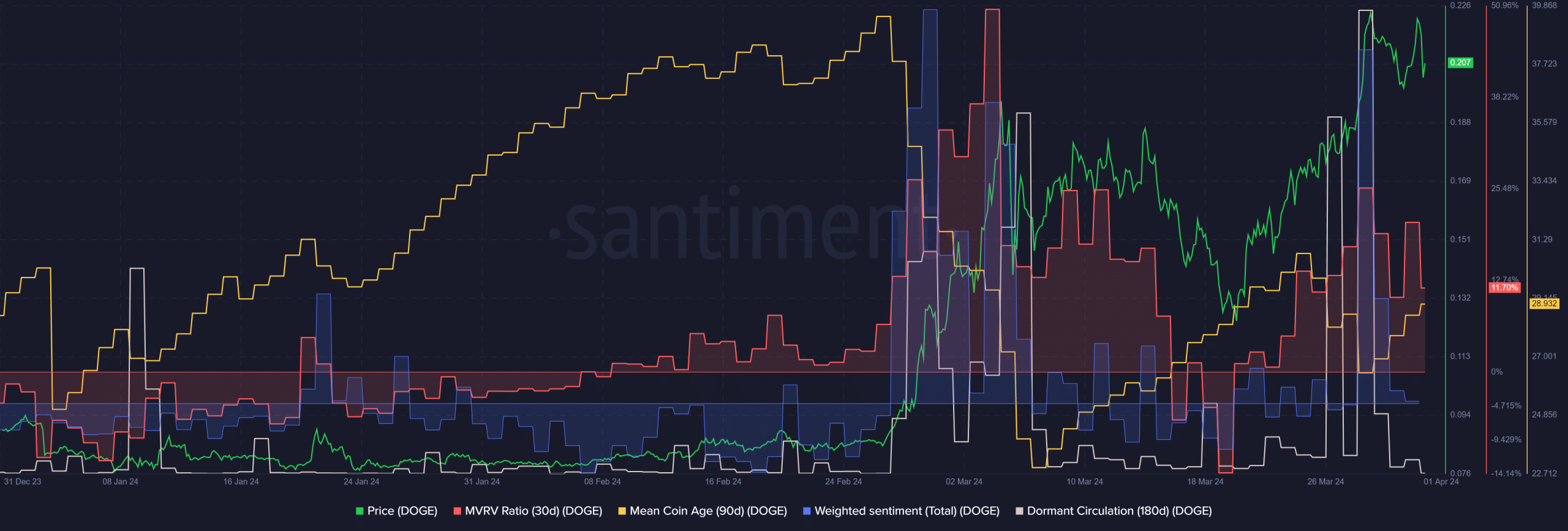Click the yellow Mean Coin Age legend swatch
1568x531 pixels.
tap(622, 511)
